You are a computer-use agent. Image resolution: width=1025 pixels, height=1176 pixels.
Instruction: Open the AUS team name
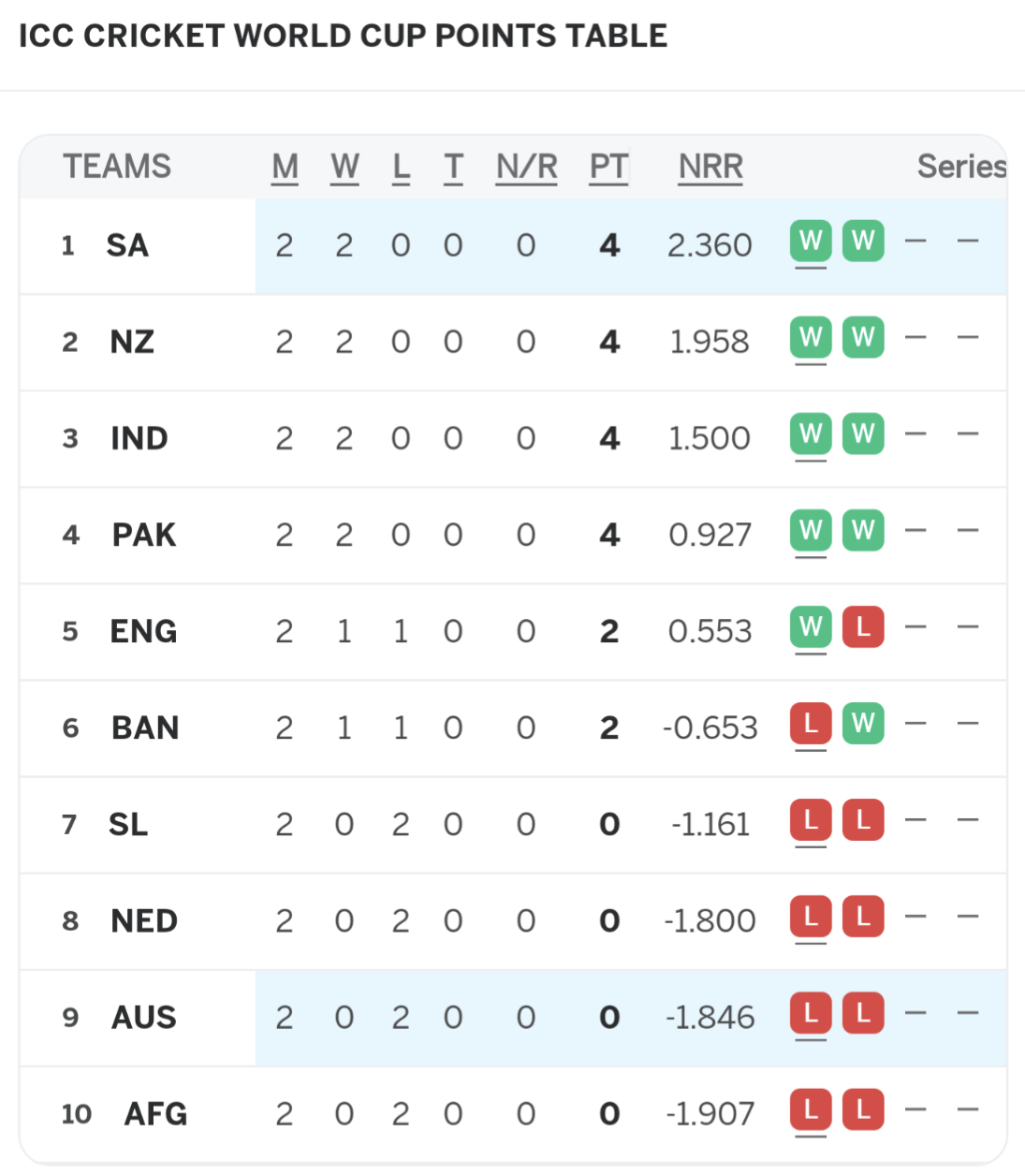pos(143,1017)
